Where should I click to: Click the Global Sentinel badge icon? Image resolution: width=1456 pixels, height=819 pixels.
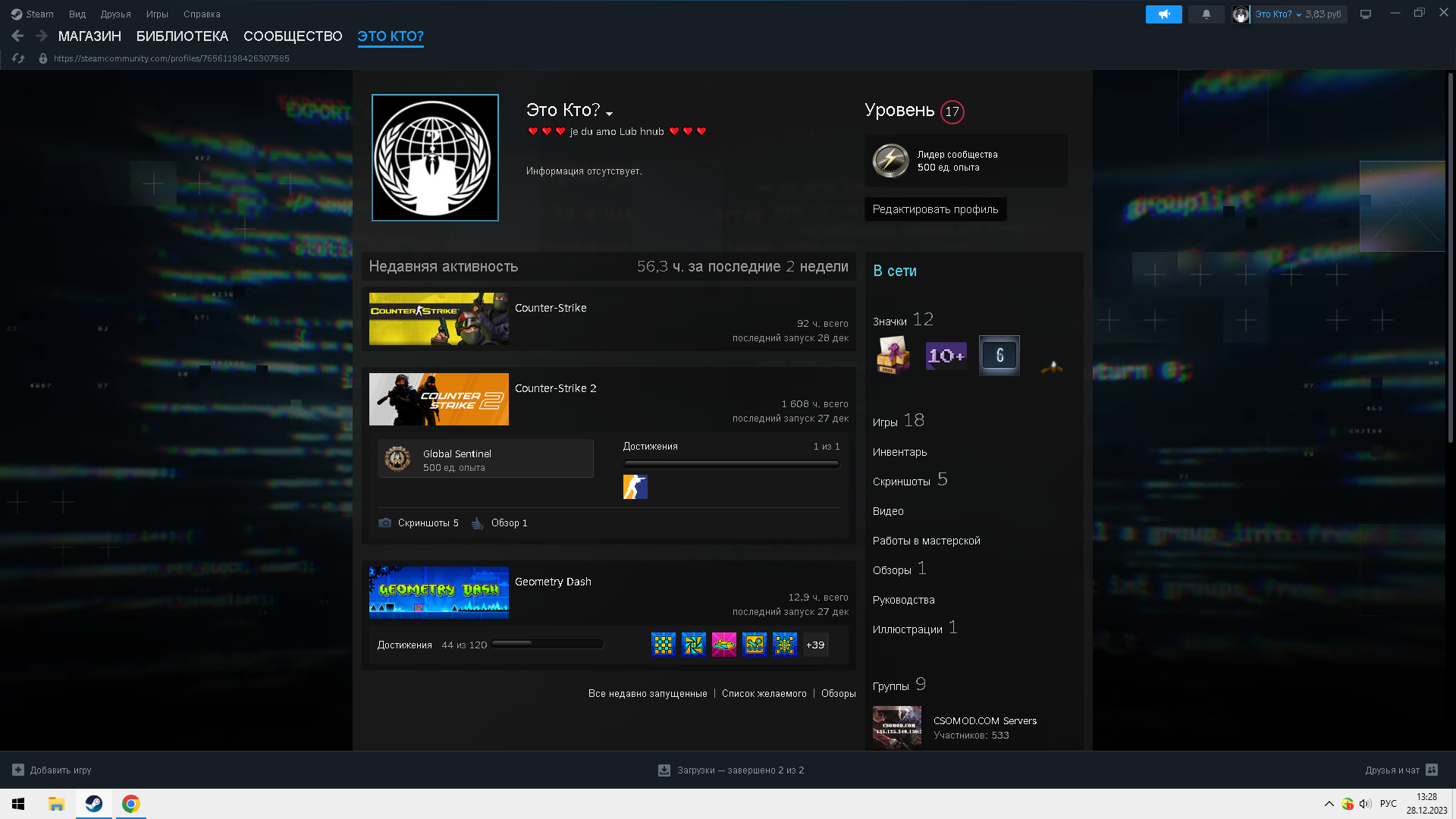coord(397,459)
